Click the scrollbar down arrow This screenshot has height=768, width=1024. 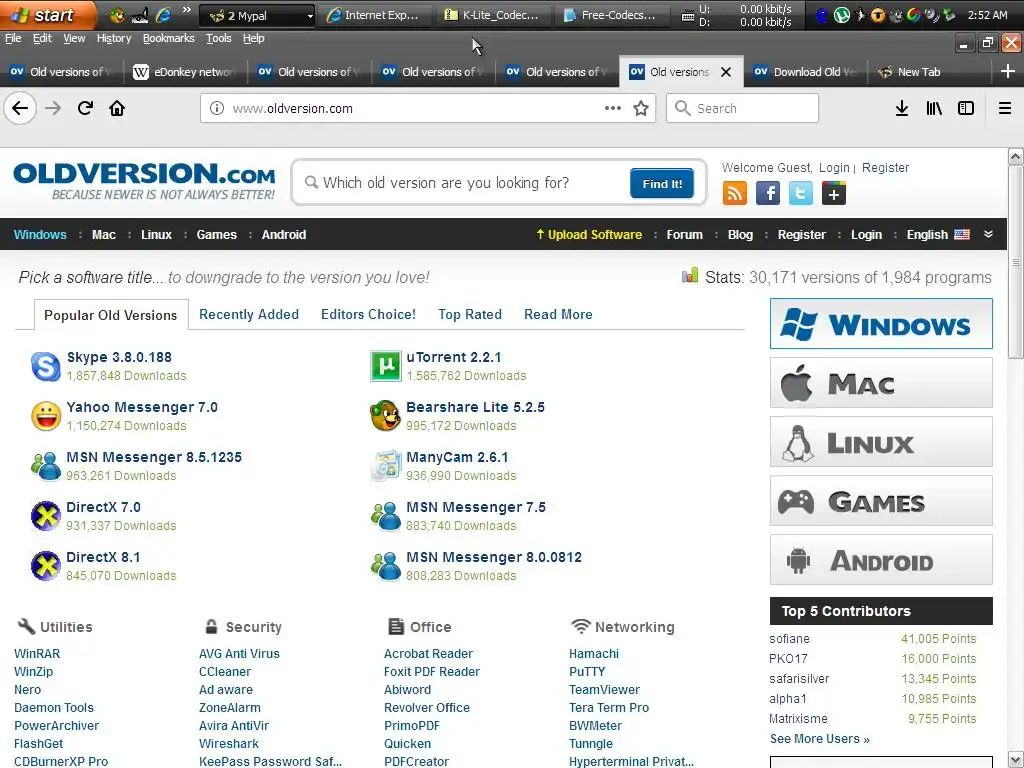pyautogui.click(x=1016, y=760)
